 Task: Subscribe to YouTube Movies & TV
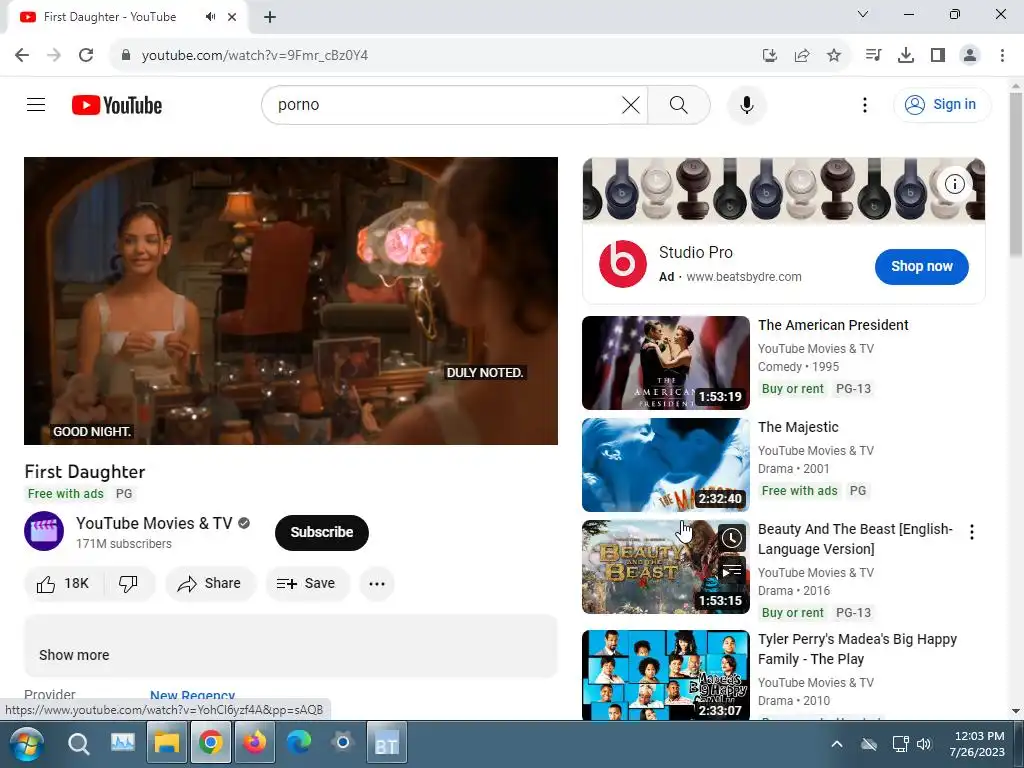[322, 532]
